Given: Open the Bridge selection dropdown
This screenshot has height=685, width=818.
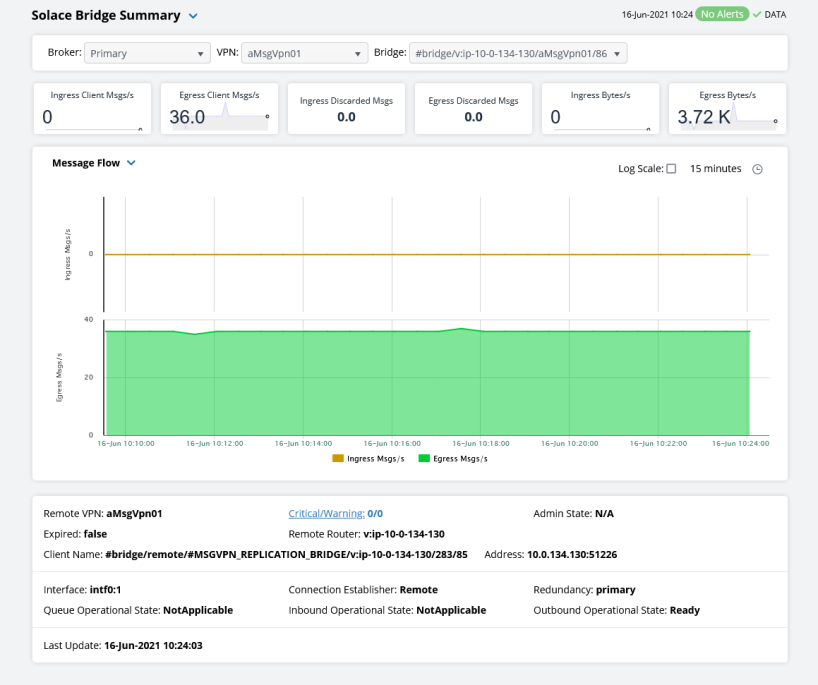Looking at the screenshot, I should coord(518,53).
